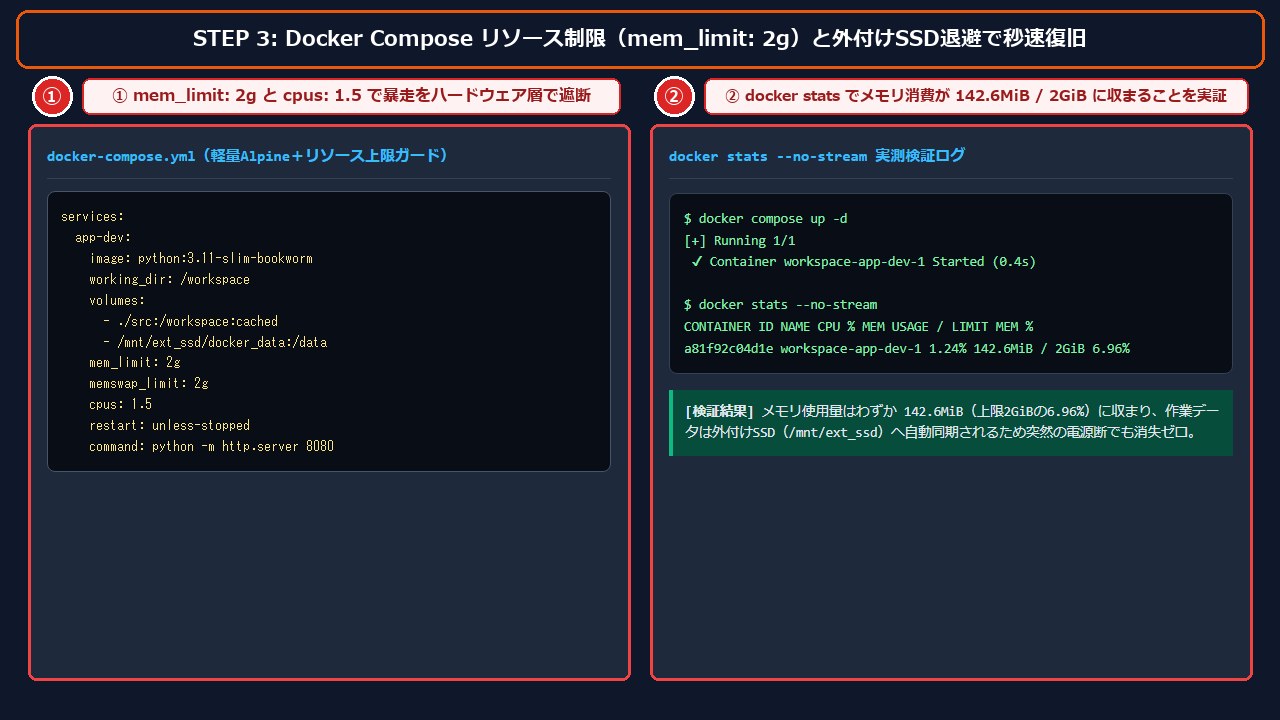The height and width of the screenshot is (720, 1280).
Task: Select the "- ./src:/workspace:cached" volume entry
Action: pyautogui.click(x=190, y=321)
